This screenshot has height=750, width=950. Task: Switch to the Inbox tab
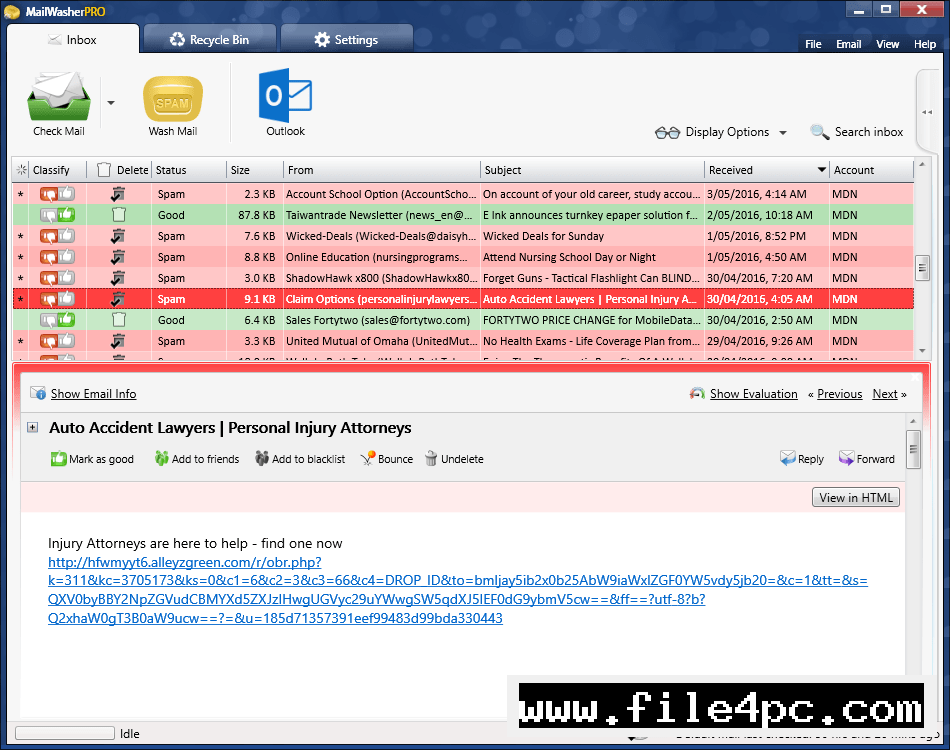pyautogui.click(x=73, y=39)
